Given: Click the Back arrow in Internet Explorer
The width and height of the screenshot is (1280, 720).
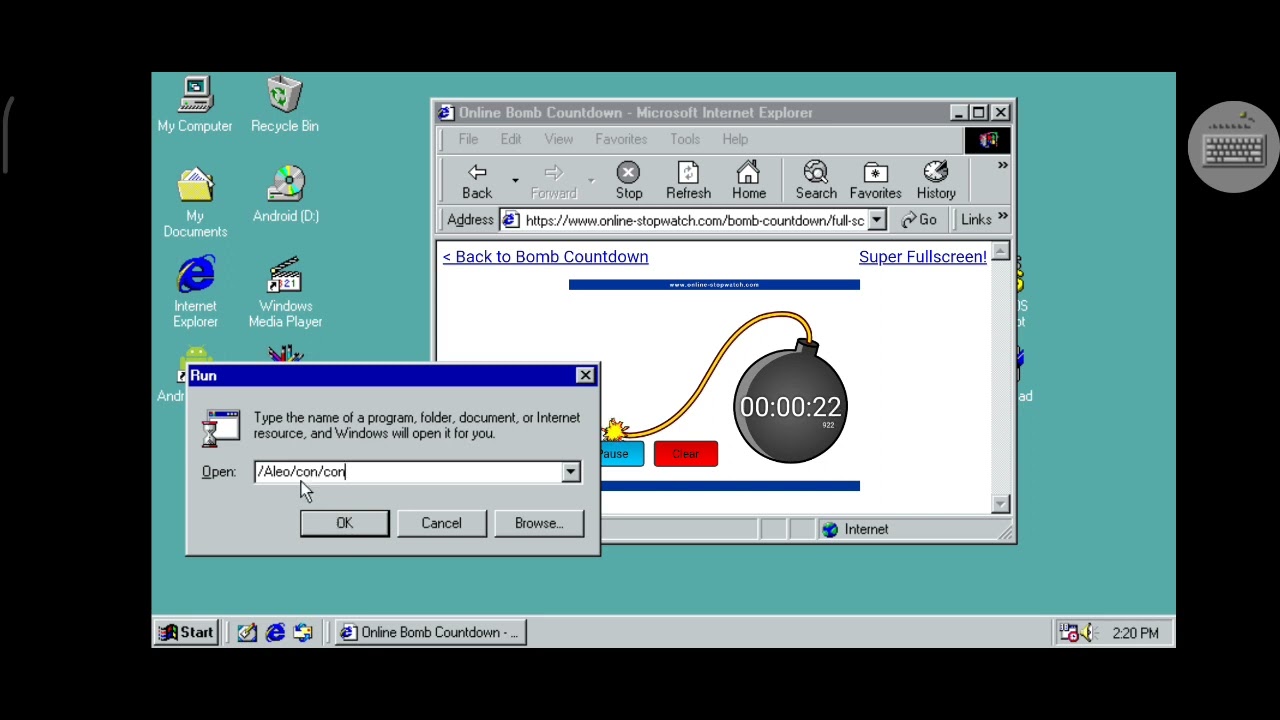Looking at the screenshot, I should pos(477,182).
